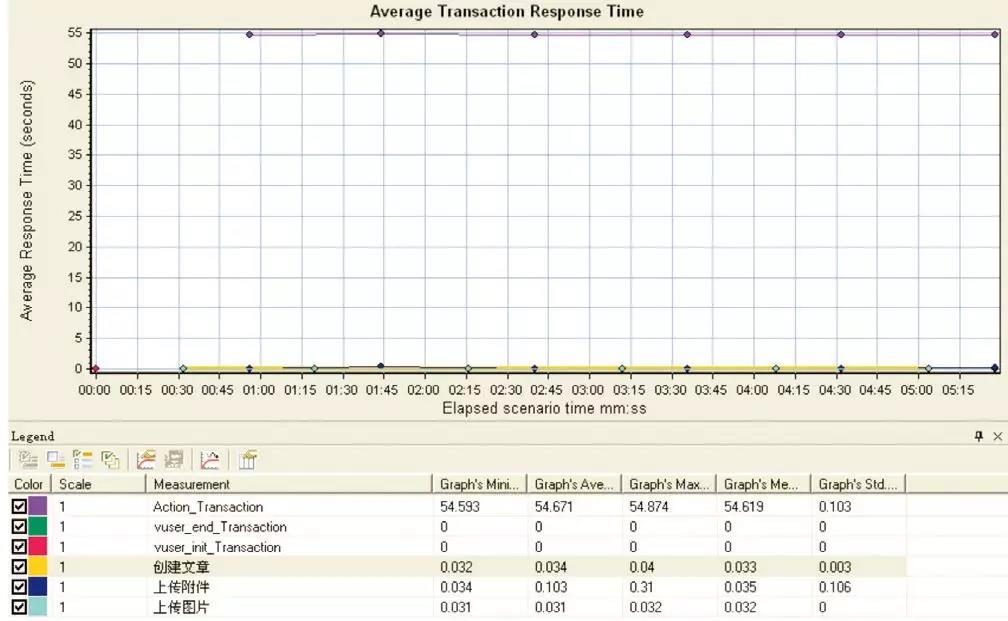Open Configure measurements from the Legend toolbar
1008x621 pixels.
pos(146,460)
